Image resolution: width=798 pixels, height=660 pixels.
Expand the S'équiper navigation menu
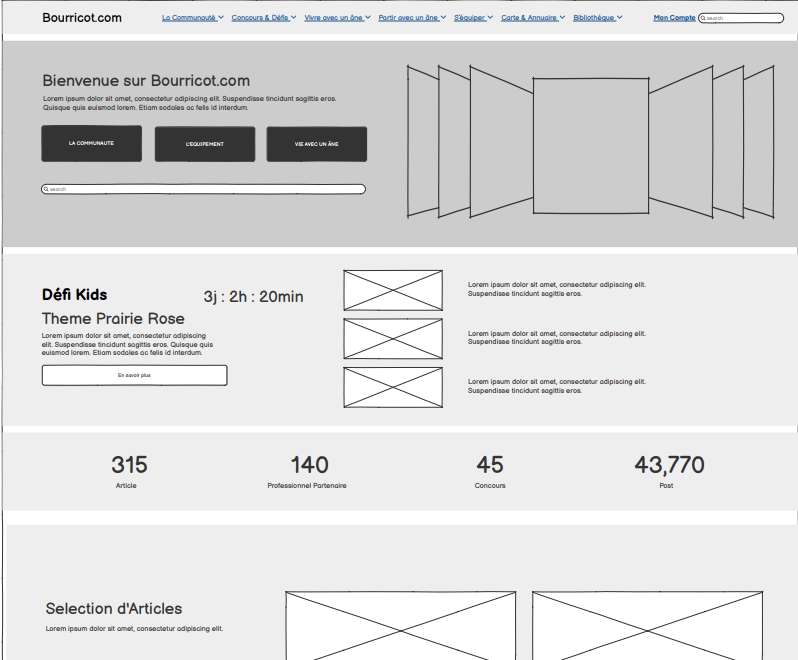tap(472, 18)
